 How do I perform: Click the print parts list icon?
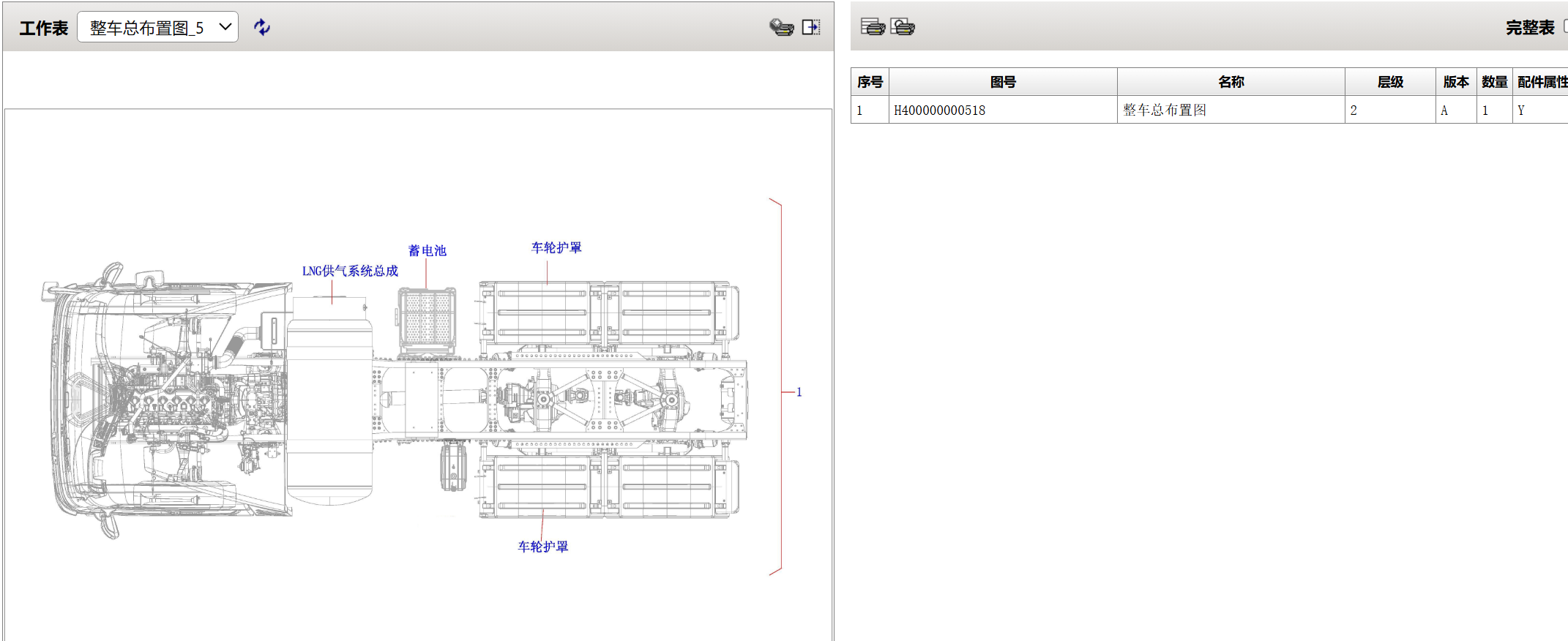(x=872, y=27)
